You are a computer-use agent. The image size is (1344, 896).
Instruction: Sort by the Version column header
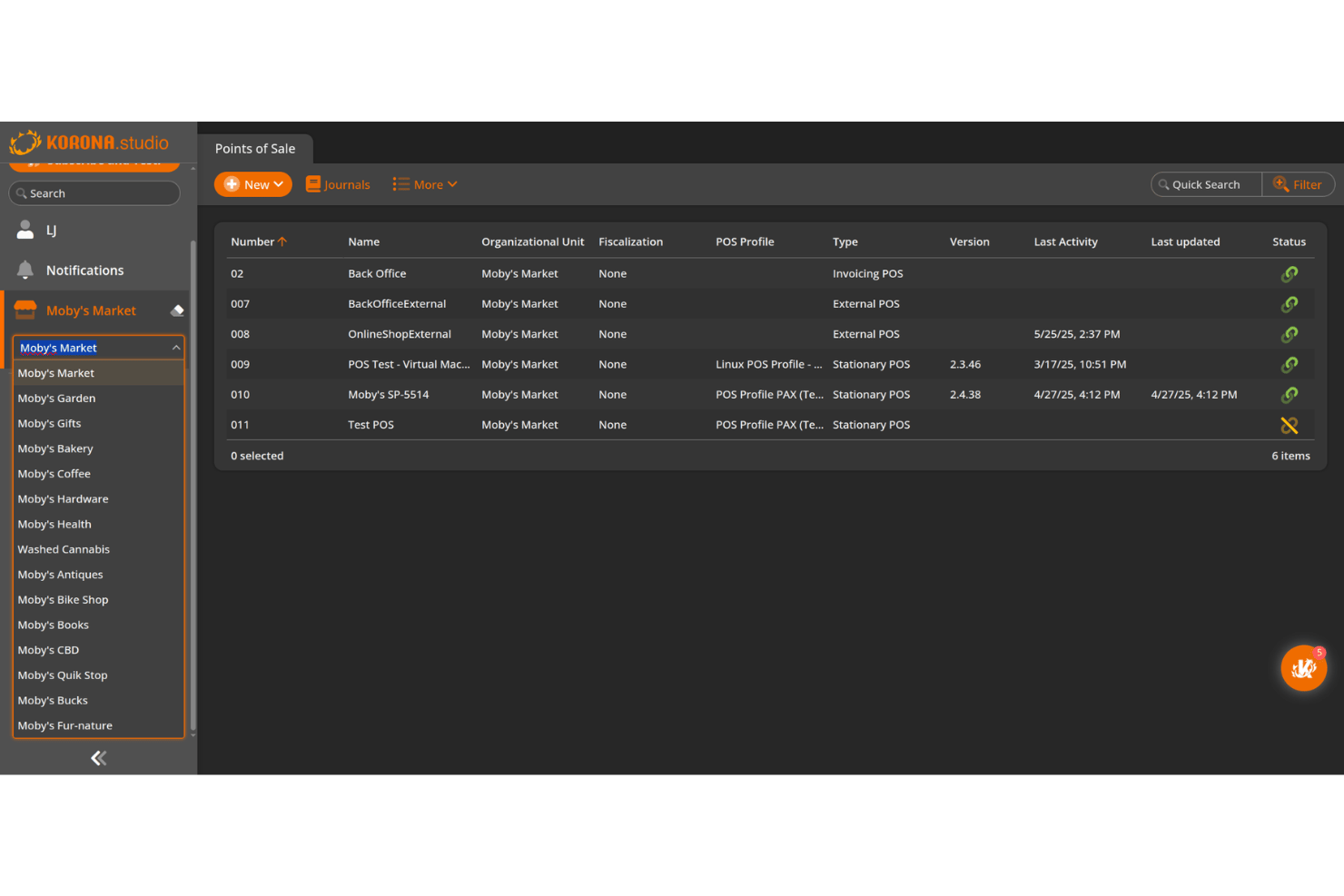click(970, 241)
